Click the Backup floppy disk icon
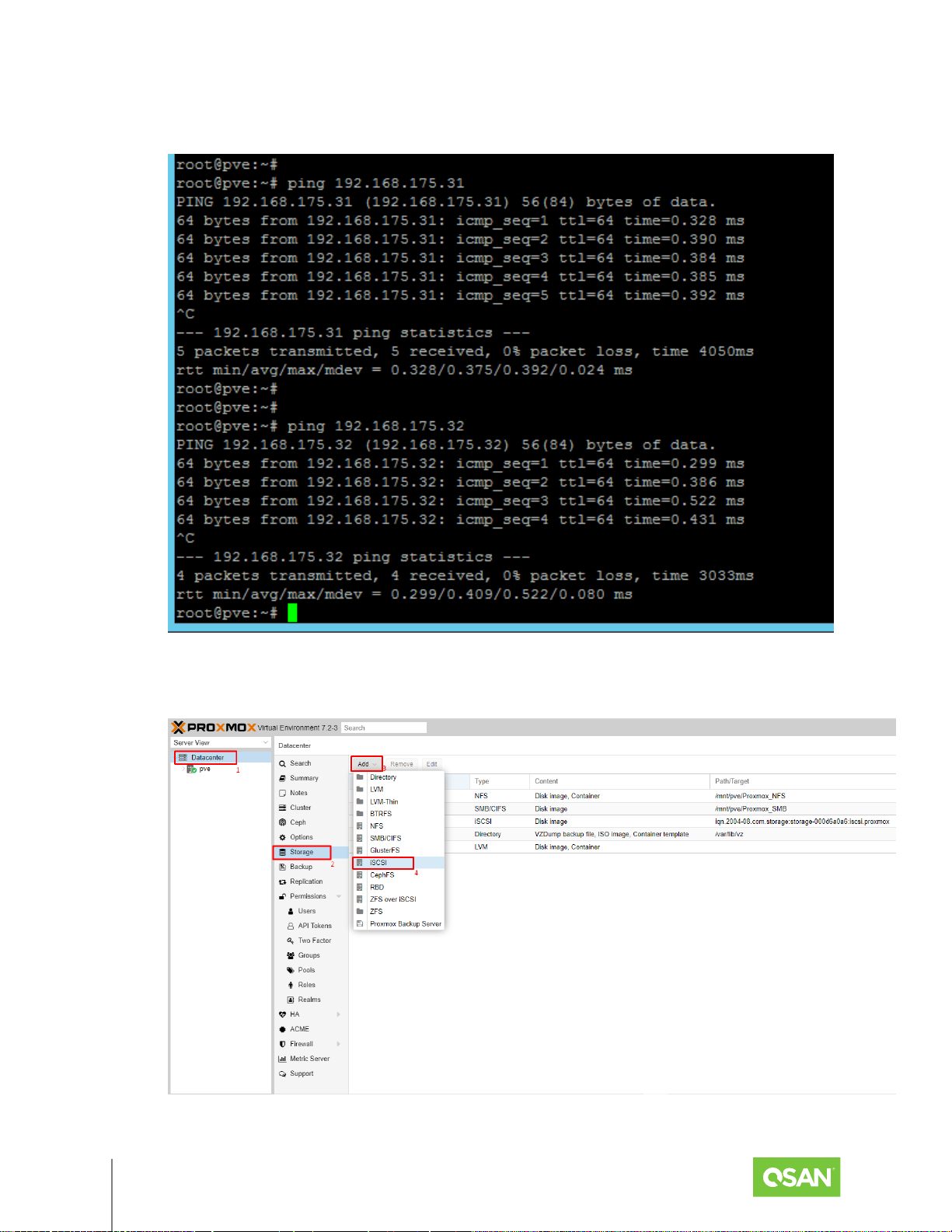This screenshot has height=1232, width=952. point(283,867)
